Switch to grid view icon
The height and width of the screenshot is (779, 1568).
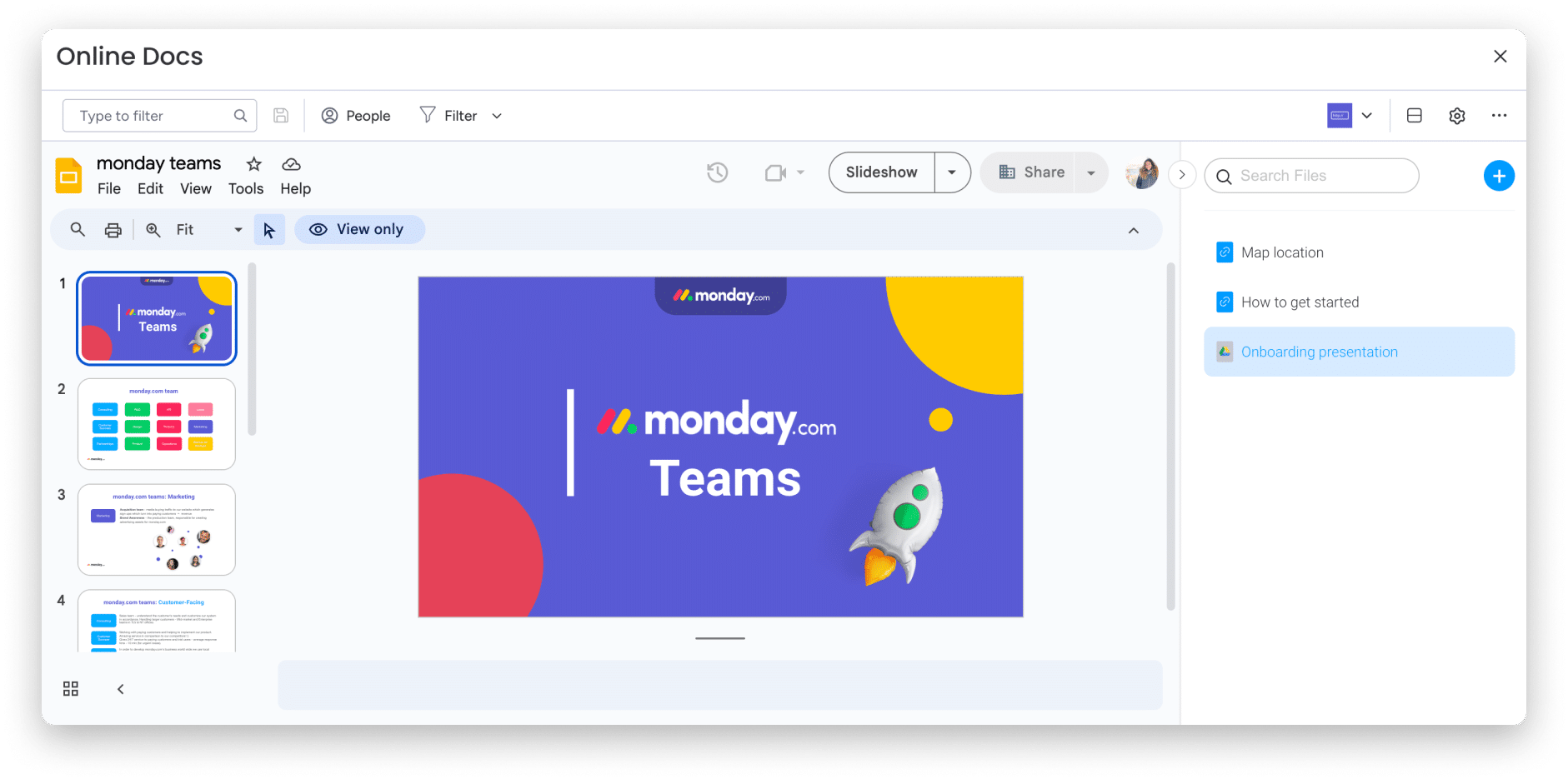click(x=71, y=689)
